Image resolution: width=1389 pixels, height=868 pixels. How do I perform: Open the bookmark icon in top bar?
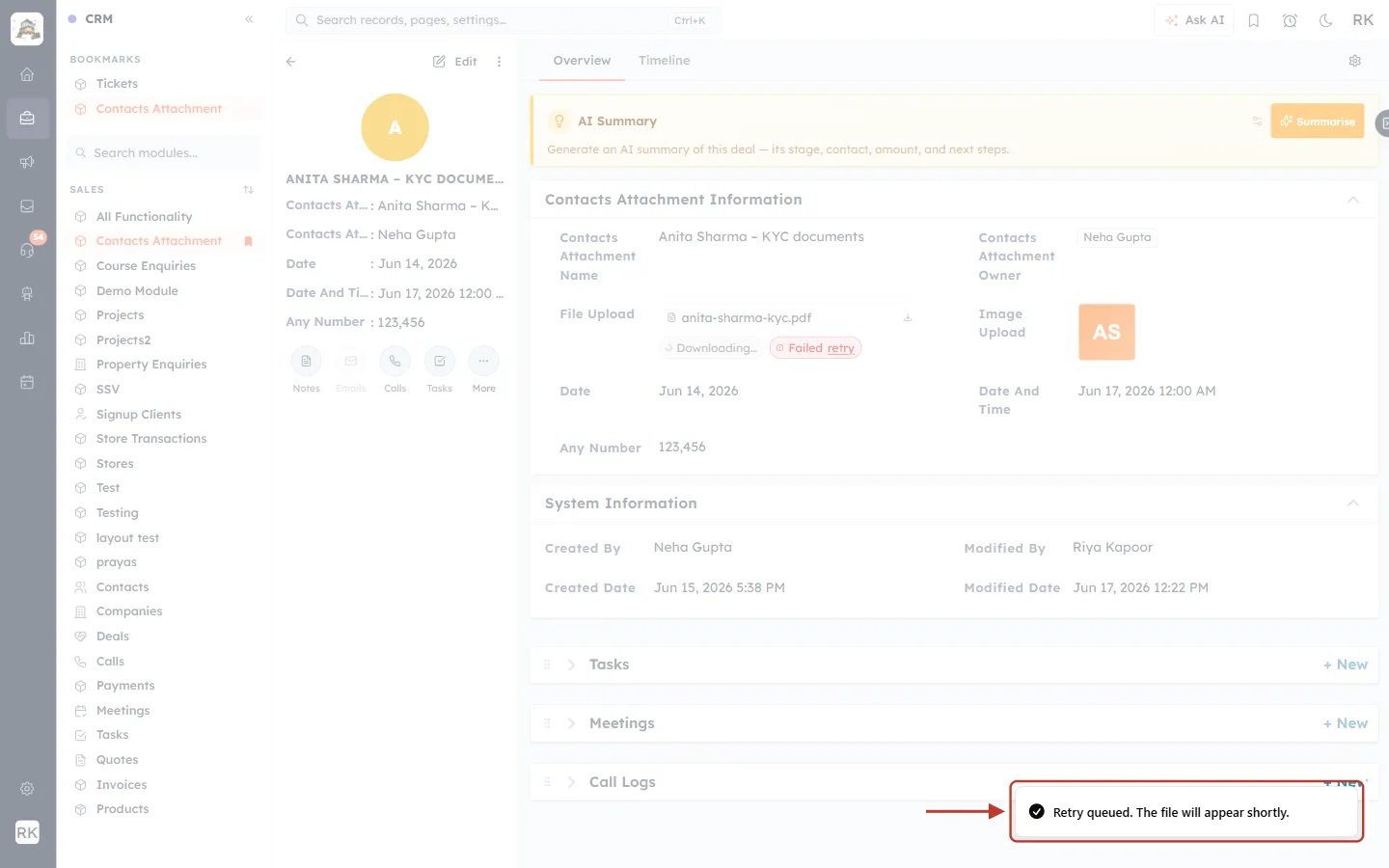1254,20
